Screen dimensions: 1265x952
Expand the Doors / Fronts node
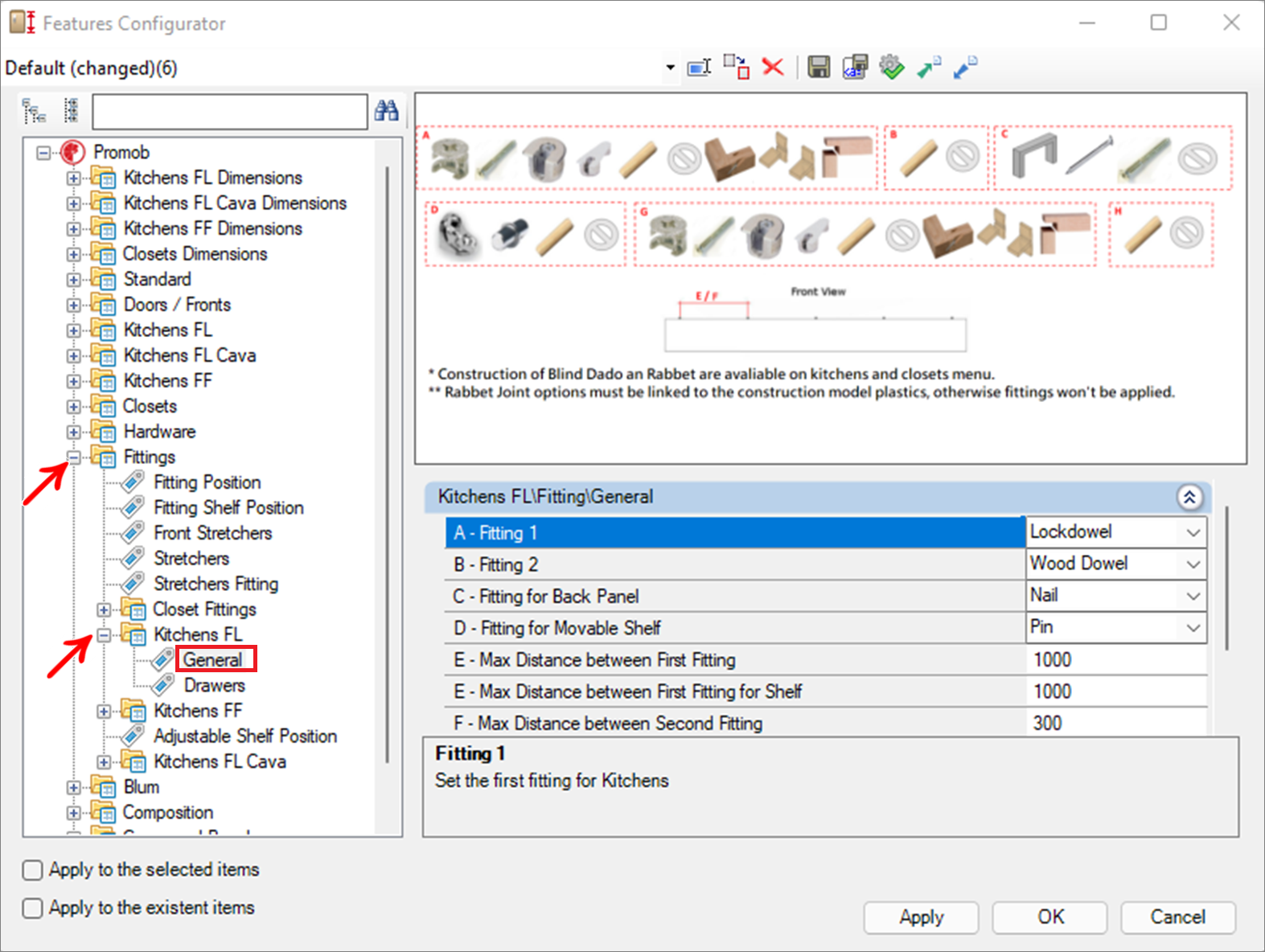(73, 305)
